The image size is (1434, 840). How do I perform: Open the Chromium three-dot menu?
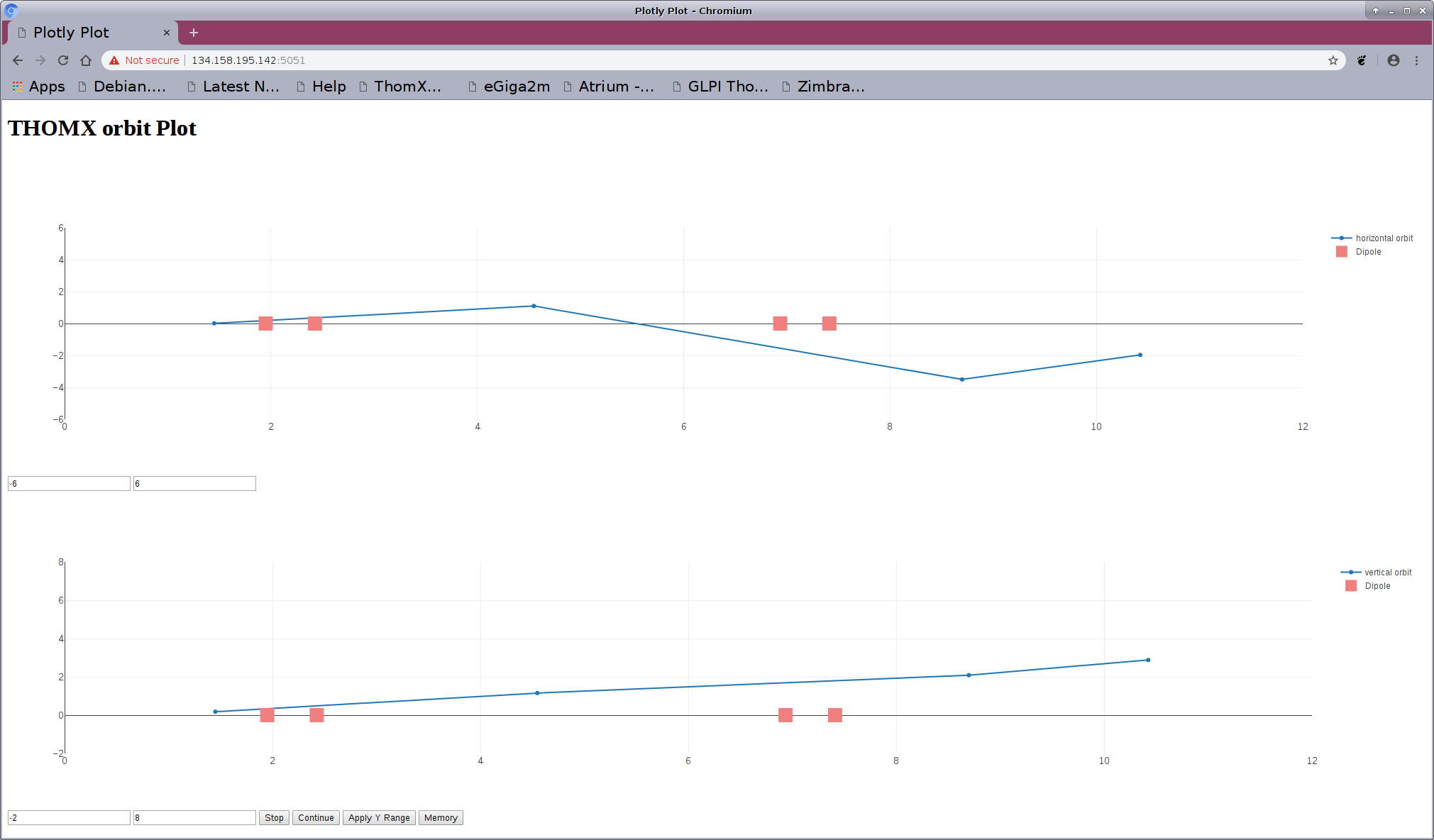pyautogui.click(x=1416, y=60)
